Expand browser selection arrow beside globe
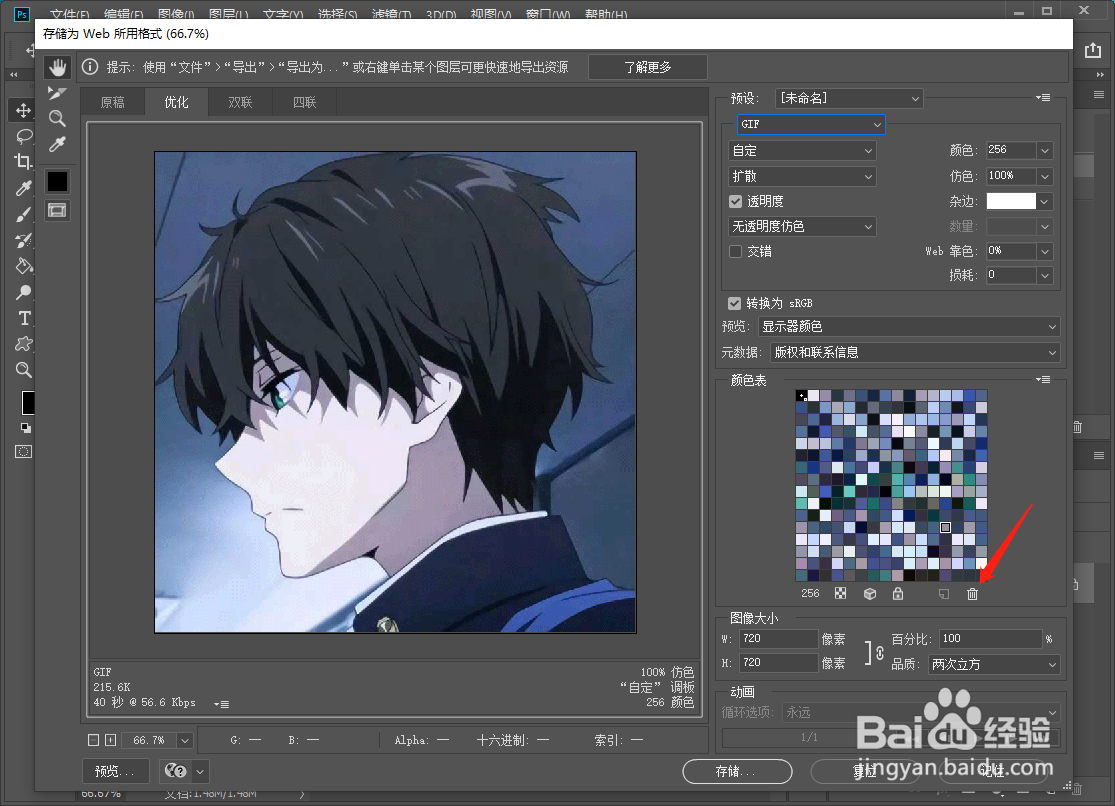This screenshot has width=1115, height=806. (x=201, y=770)
